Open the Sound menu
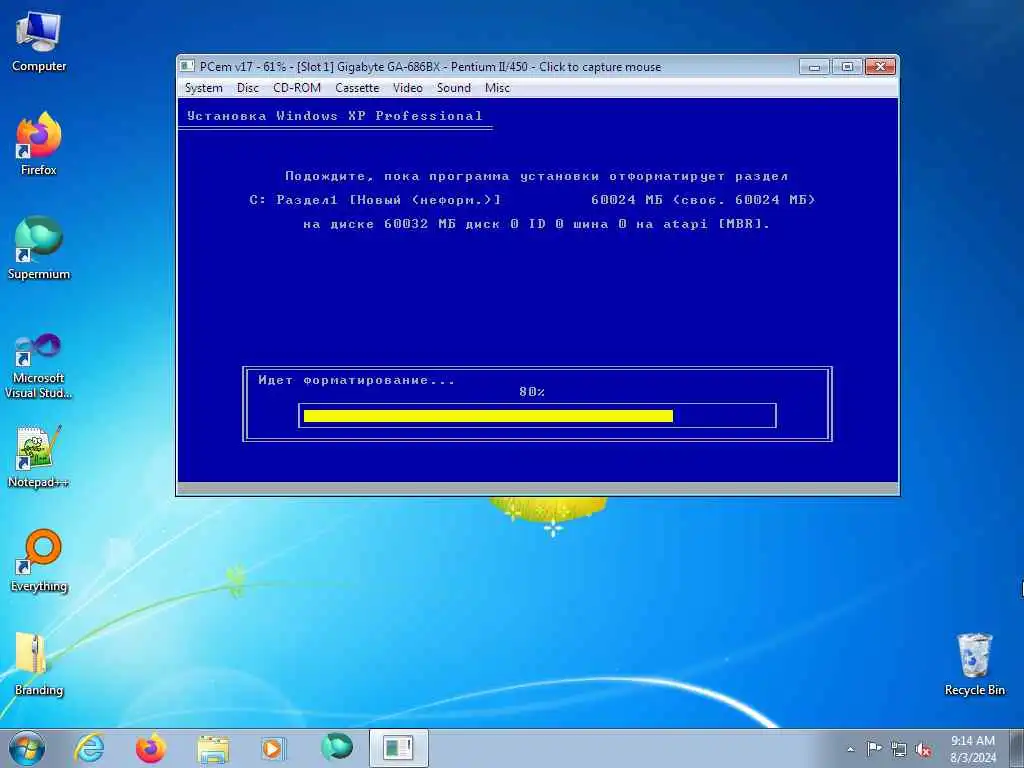Screen dimensions: 1024x768 tap(453, 88)
